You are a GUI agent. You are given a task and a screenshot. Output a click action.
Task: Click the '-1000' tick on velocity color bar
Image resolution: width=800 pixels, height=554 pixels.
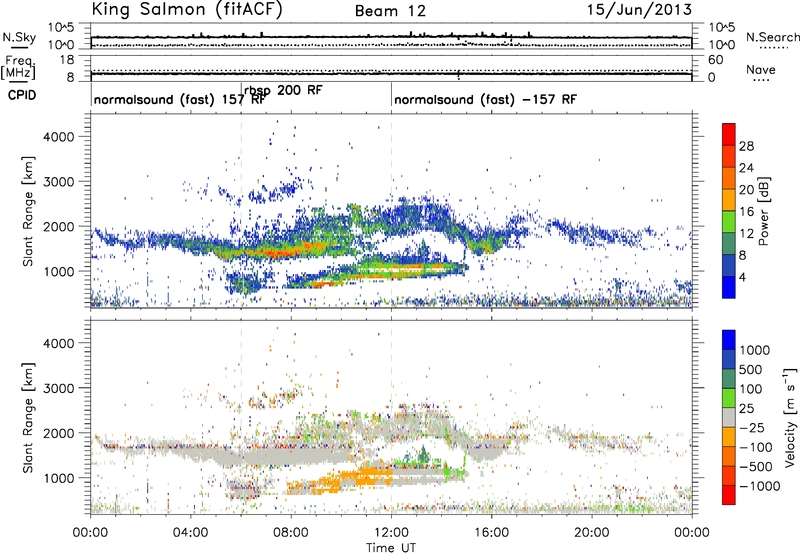coord(759,486)
